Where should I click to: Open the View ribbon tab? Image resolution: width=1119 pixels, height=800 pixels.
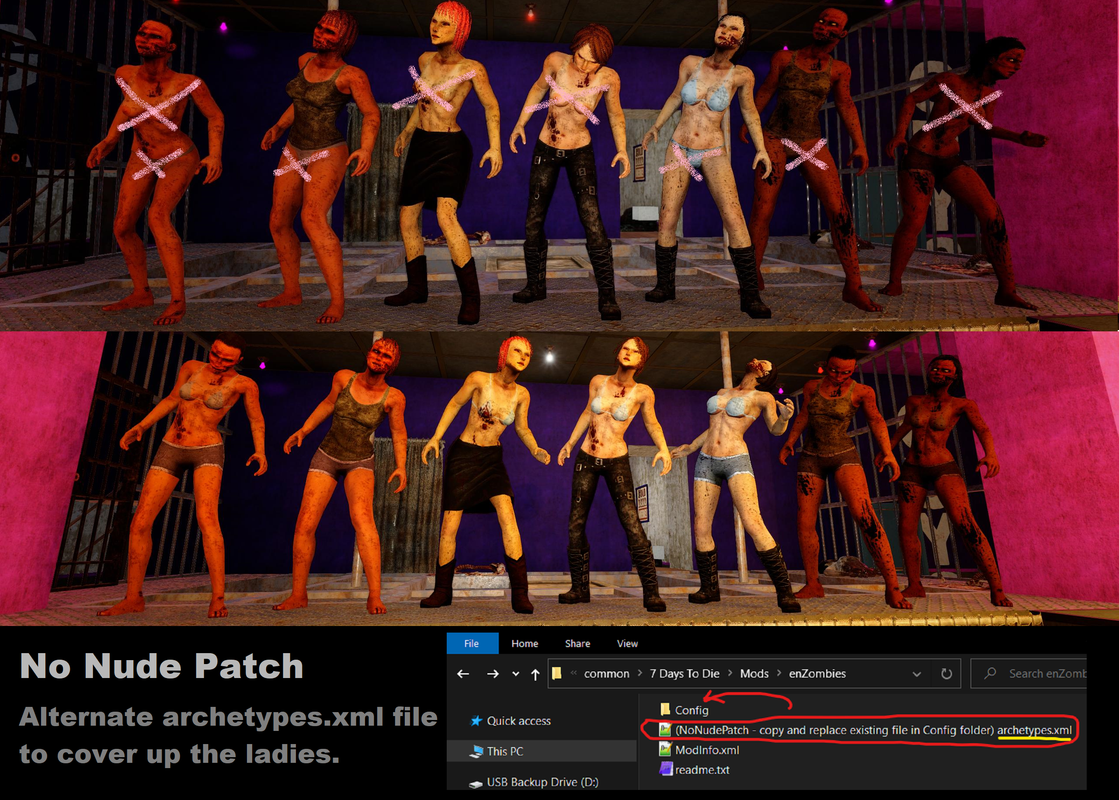pyautogui.click(x=627, y=643)
